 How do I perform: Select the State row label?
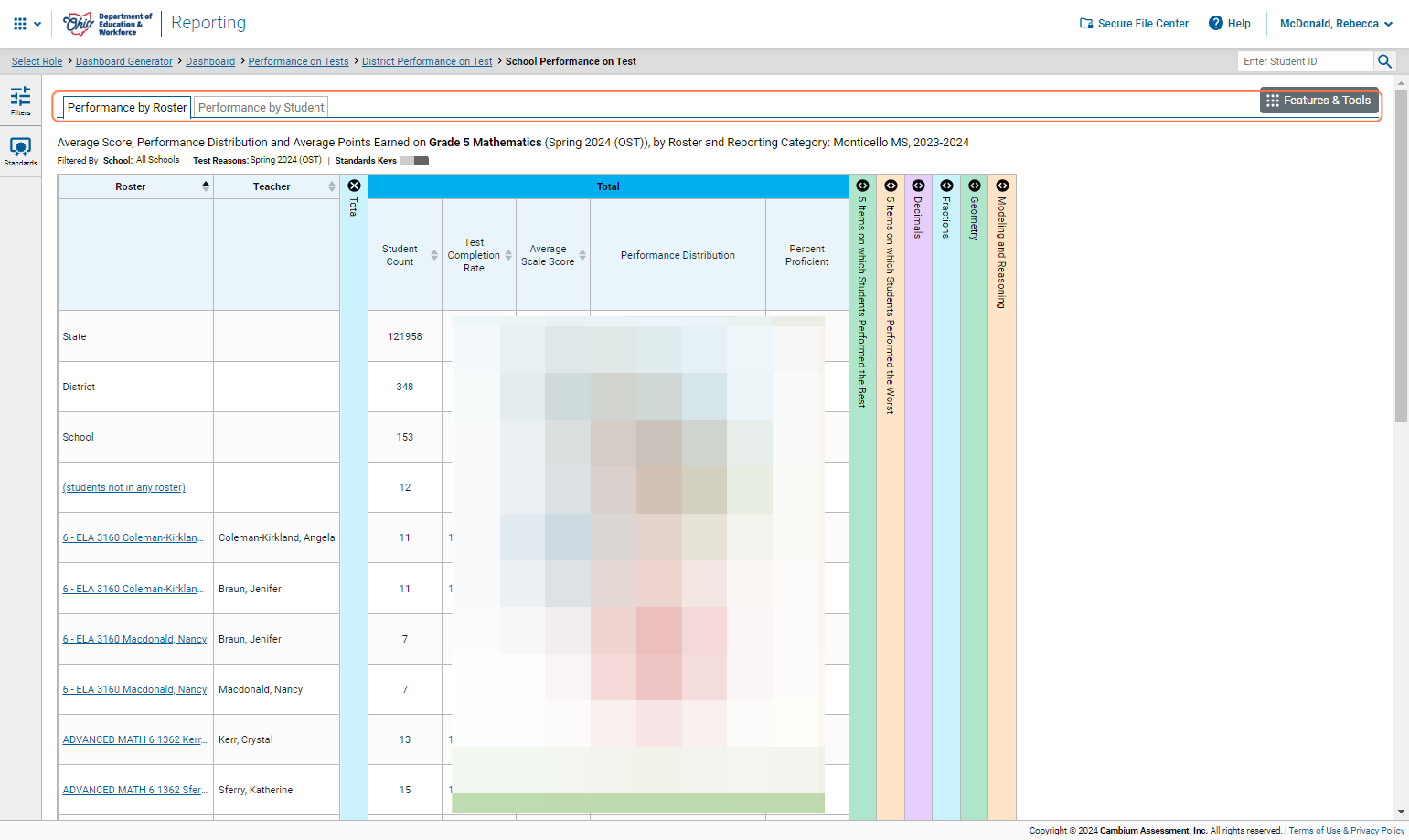click(x=74, y=336)
